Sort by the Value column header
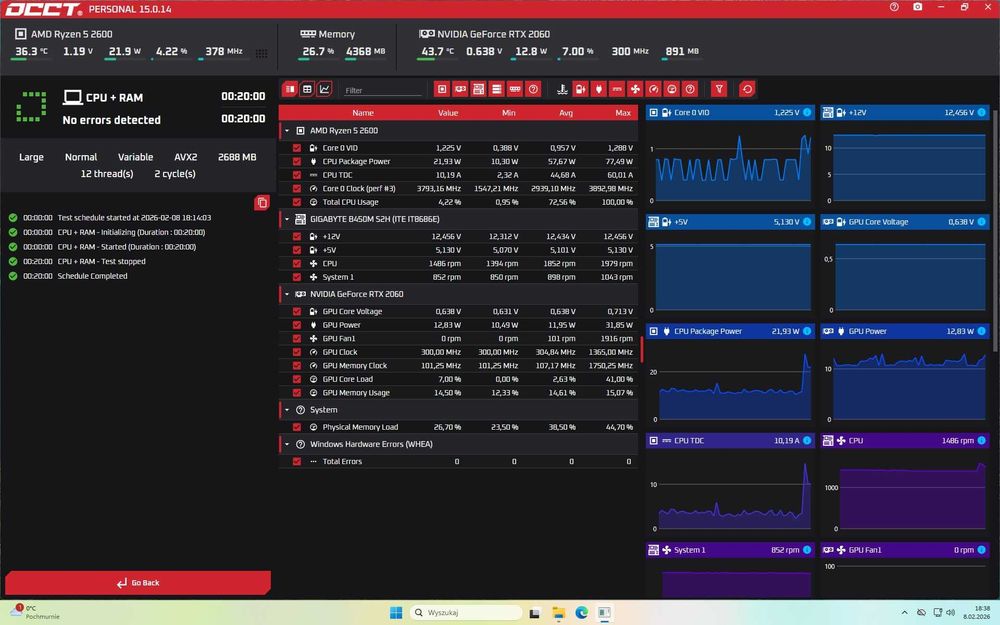The height and width of the screenshot is (625, 1000). pos(448,113)
